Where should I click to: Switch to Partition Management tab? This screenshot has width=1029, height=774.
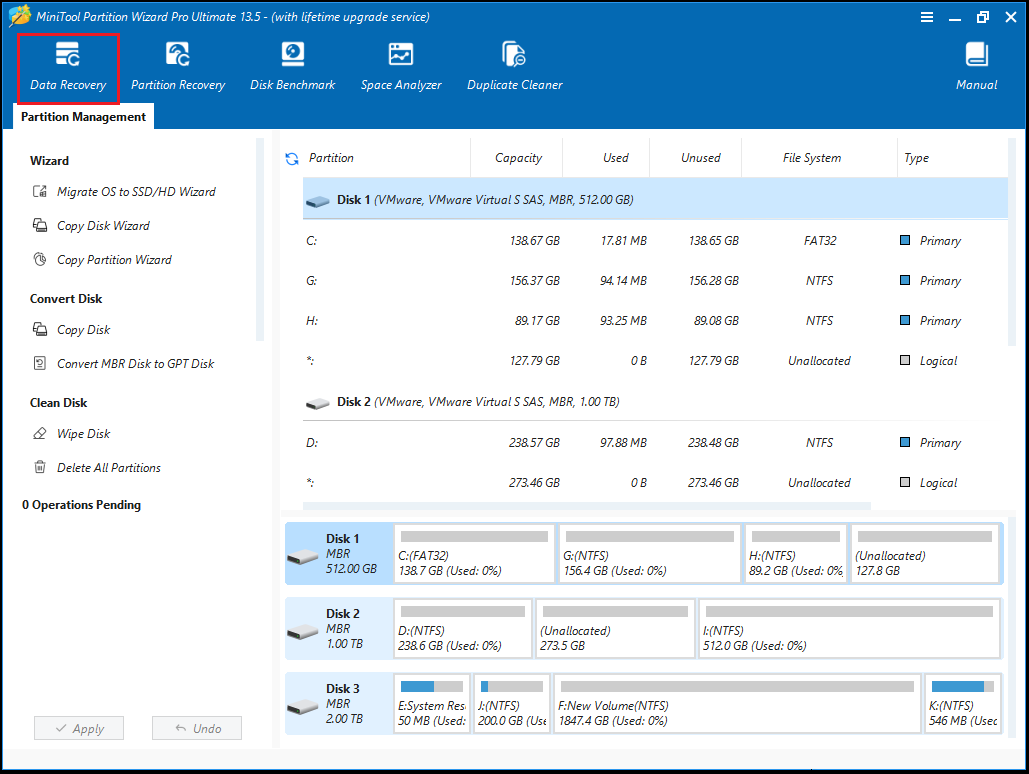tap(83, 117)
